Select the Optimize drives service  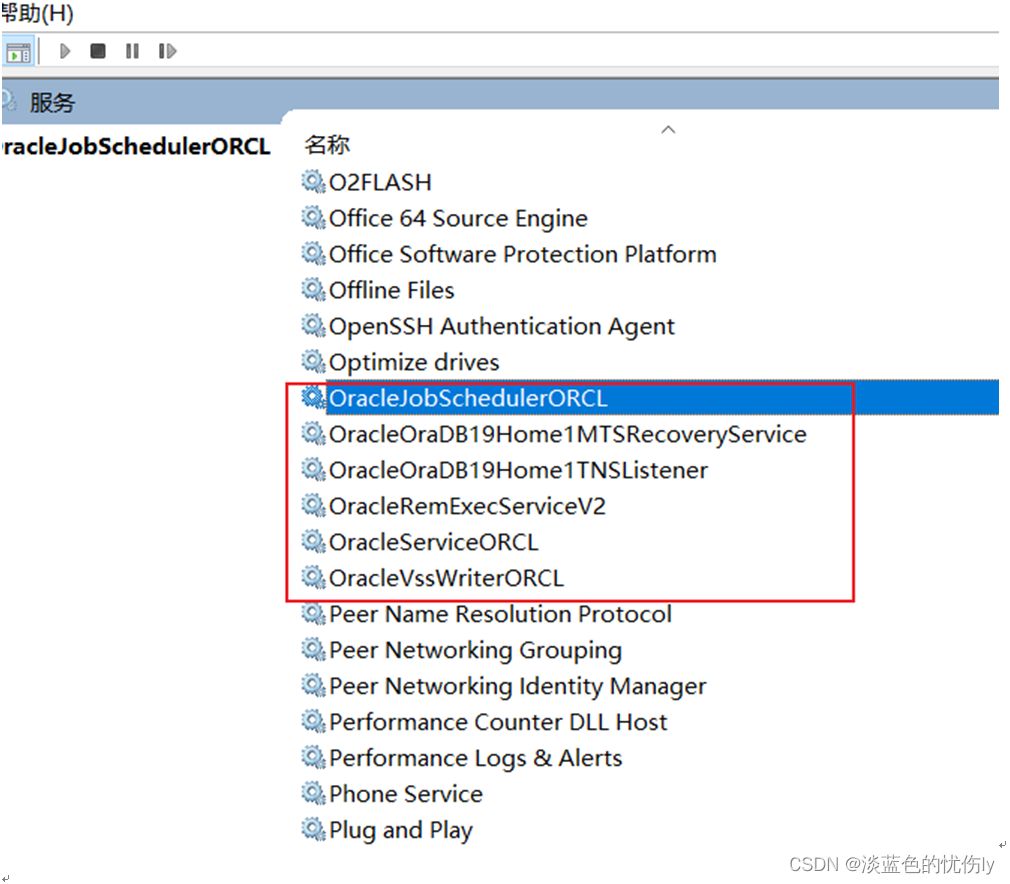(414, 363)
